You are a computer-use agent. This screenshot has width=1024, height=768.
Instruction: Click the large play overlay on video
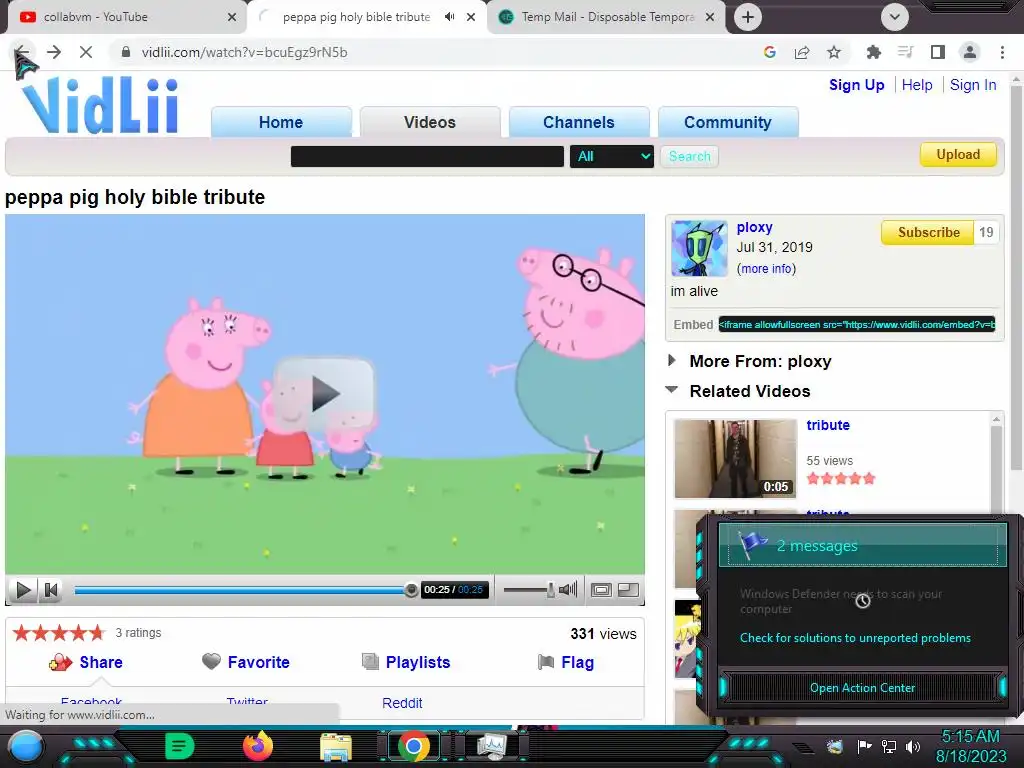pyautogui.click(x=325, y=393)
